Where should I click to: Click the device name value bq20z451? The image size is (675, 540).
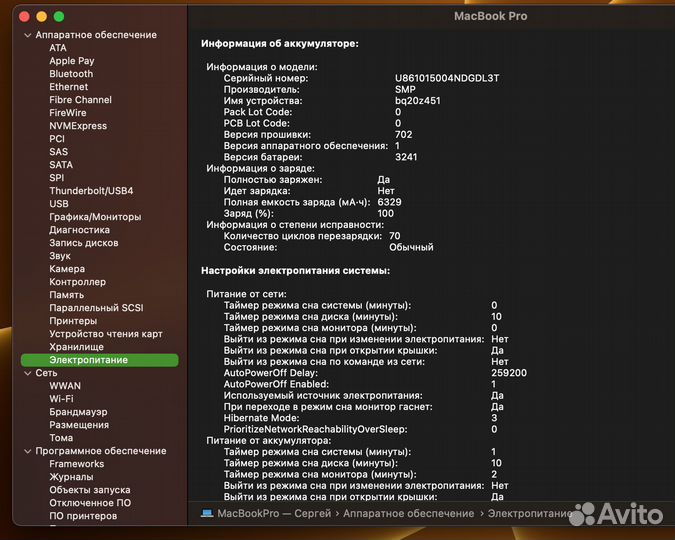point(418,101)
